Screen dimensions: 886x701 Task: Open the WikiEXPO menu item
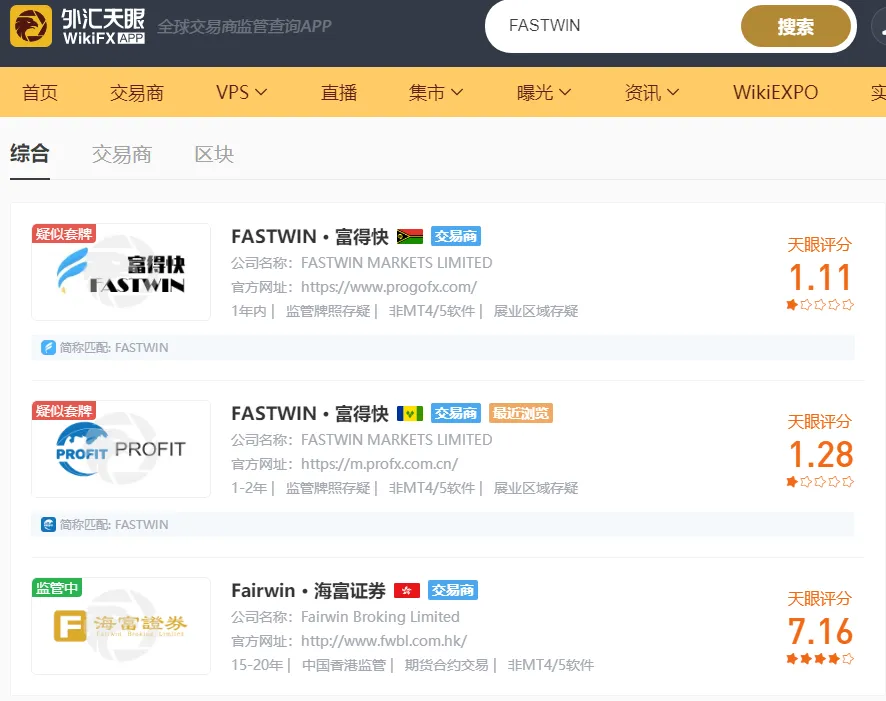(x=775, y=92)
